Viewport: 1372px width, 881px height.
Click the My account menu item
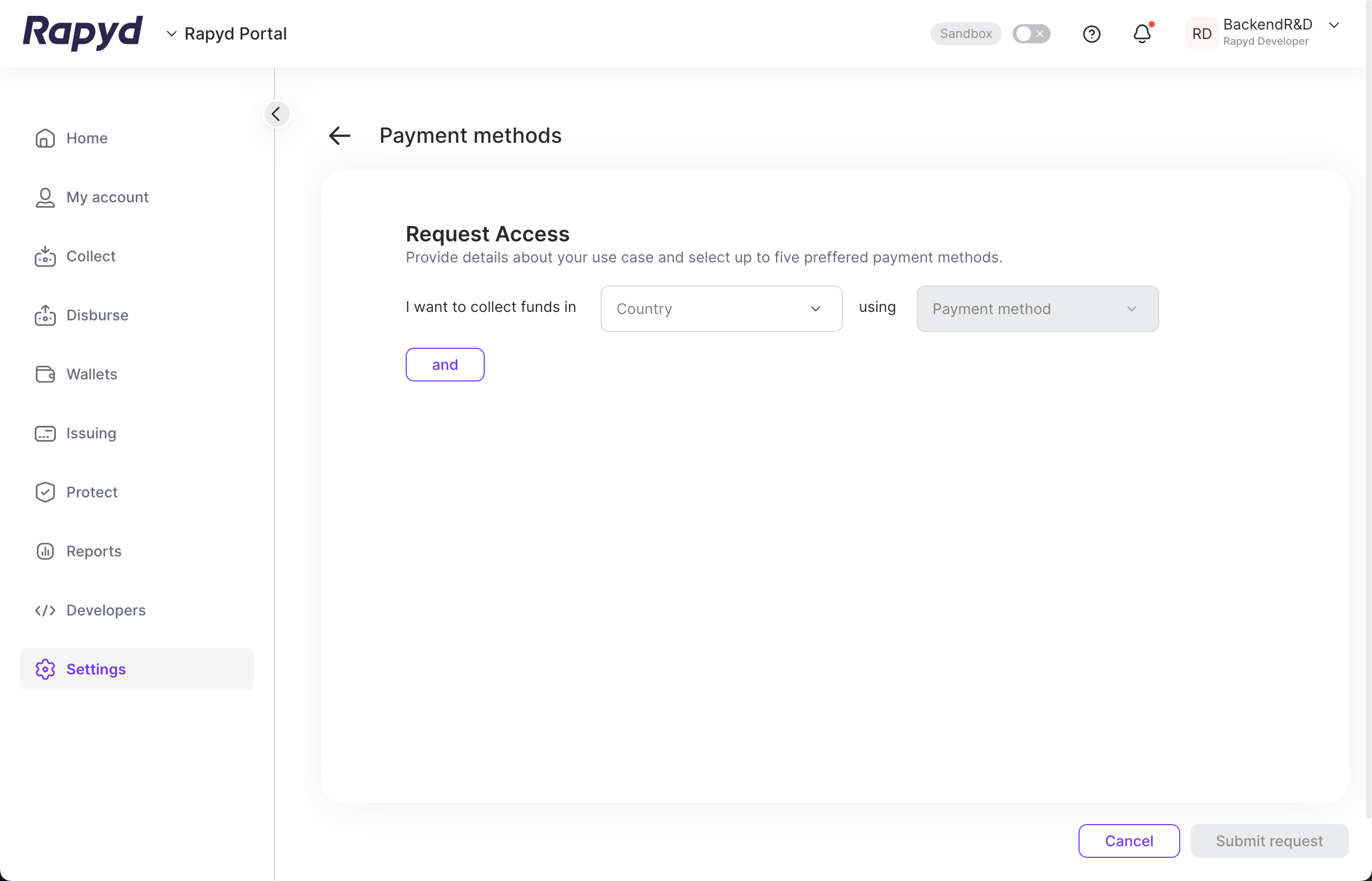(107, 197)
